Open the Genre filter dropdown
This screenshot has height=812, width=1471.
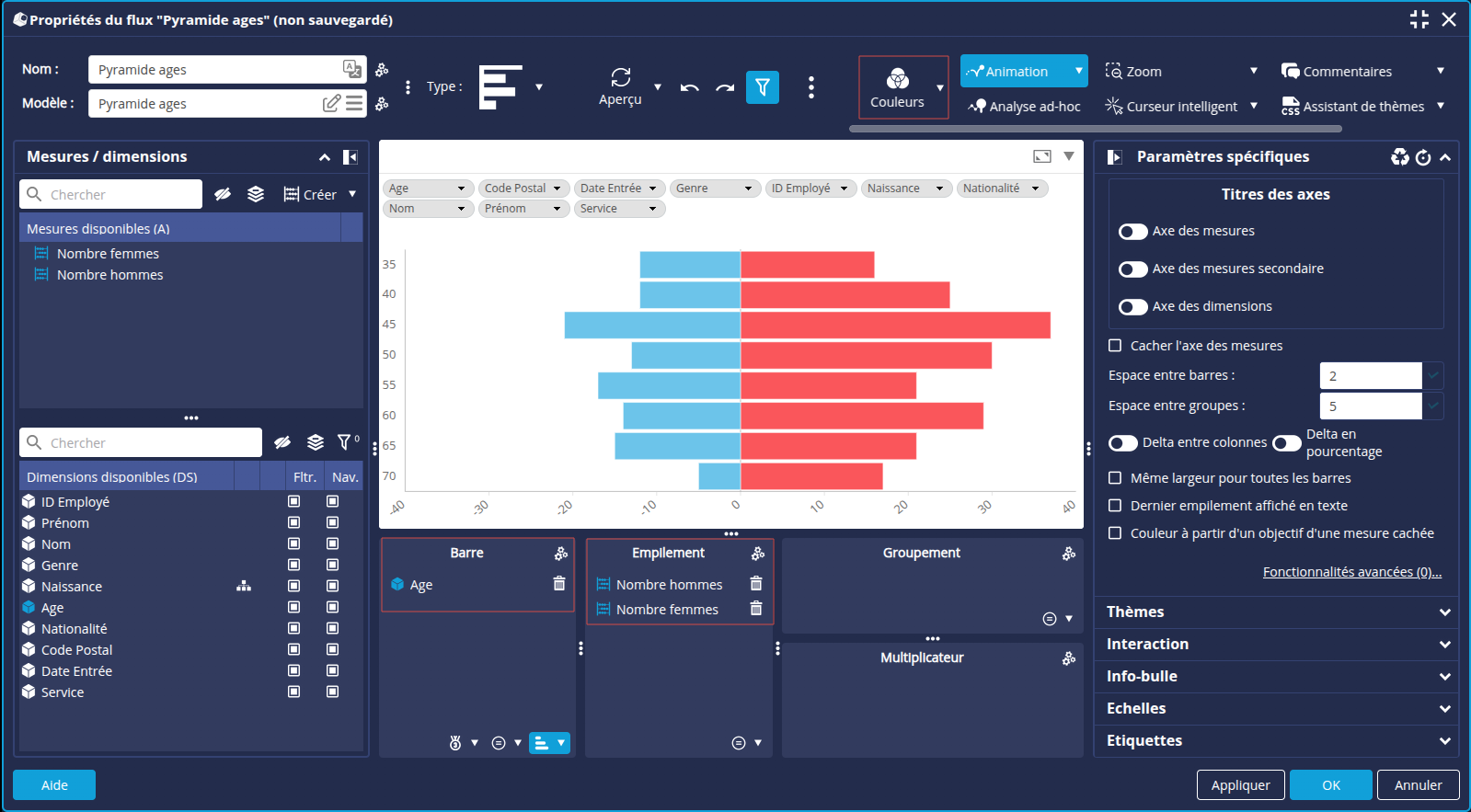coord(714,189)
